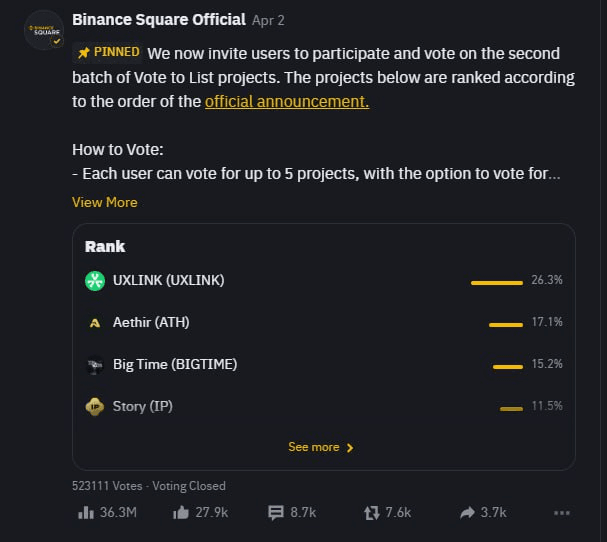Open the official announcement link
The height and width of the screenshot is (542, 607).
(287, 102)
